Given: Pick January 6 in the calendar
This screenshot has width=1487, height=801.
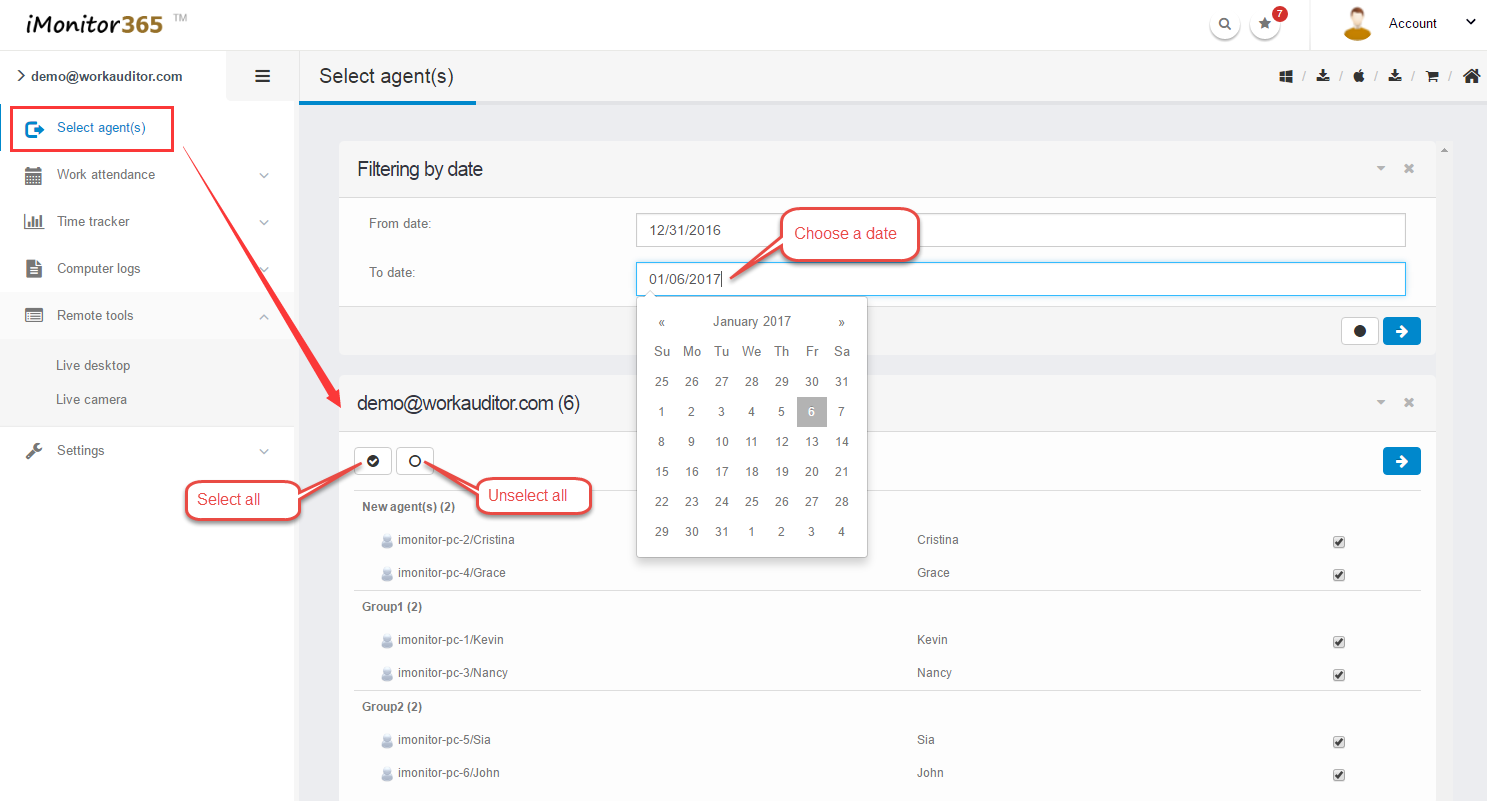Looking at the screenshot, I should (812, 412).
